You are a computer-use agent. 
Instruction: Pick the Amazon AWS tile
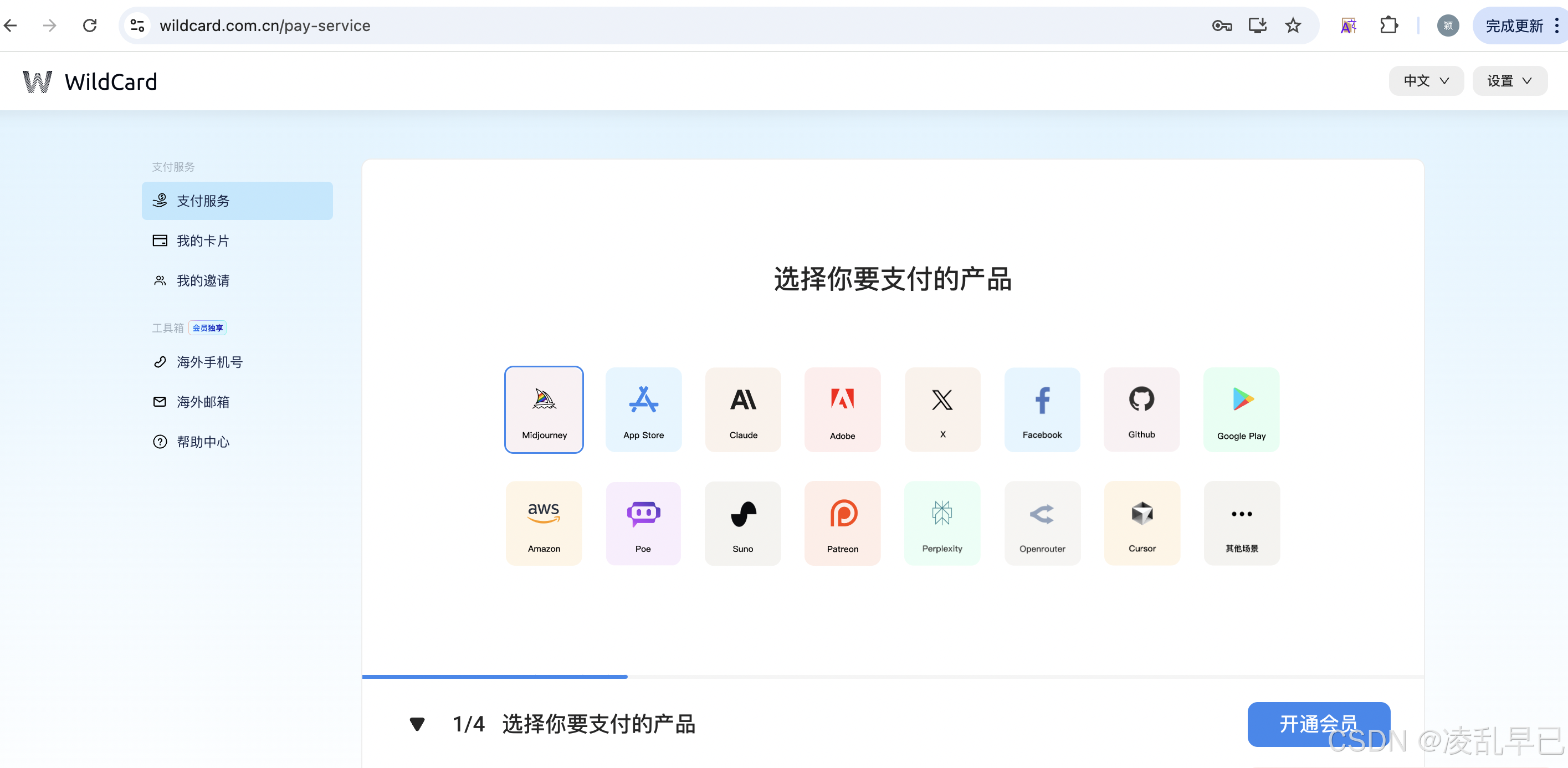544,523
